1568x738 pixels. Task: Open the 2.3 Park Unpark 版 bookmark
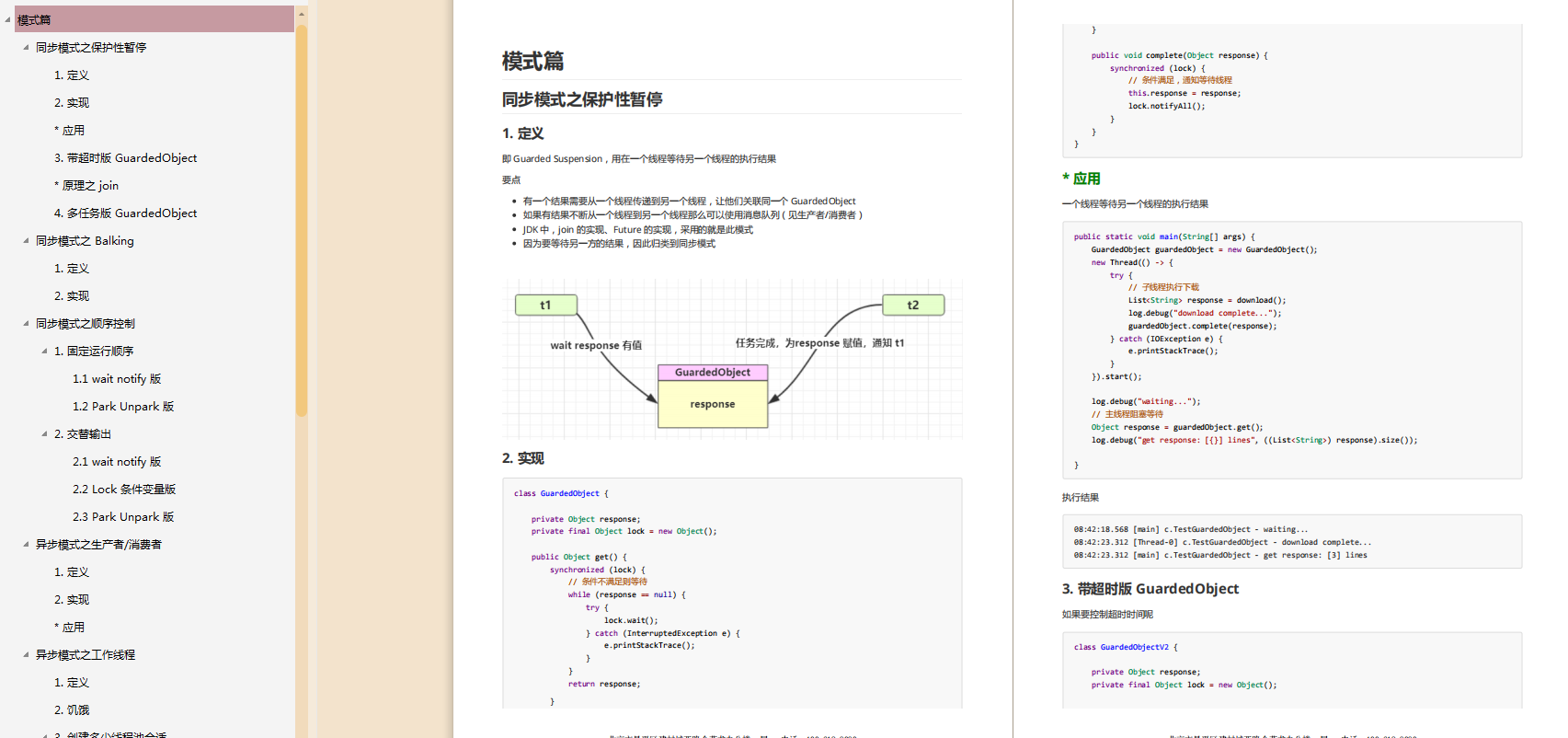[123, 516]
